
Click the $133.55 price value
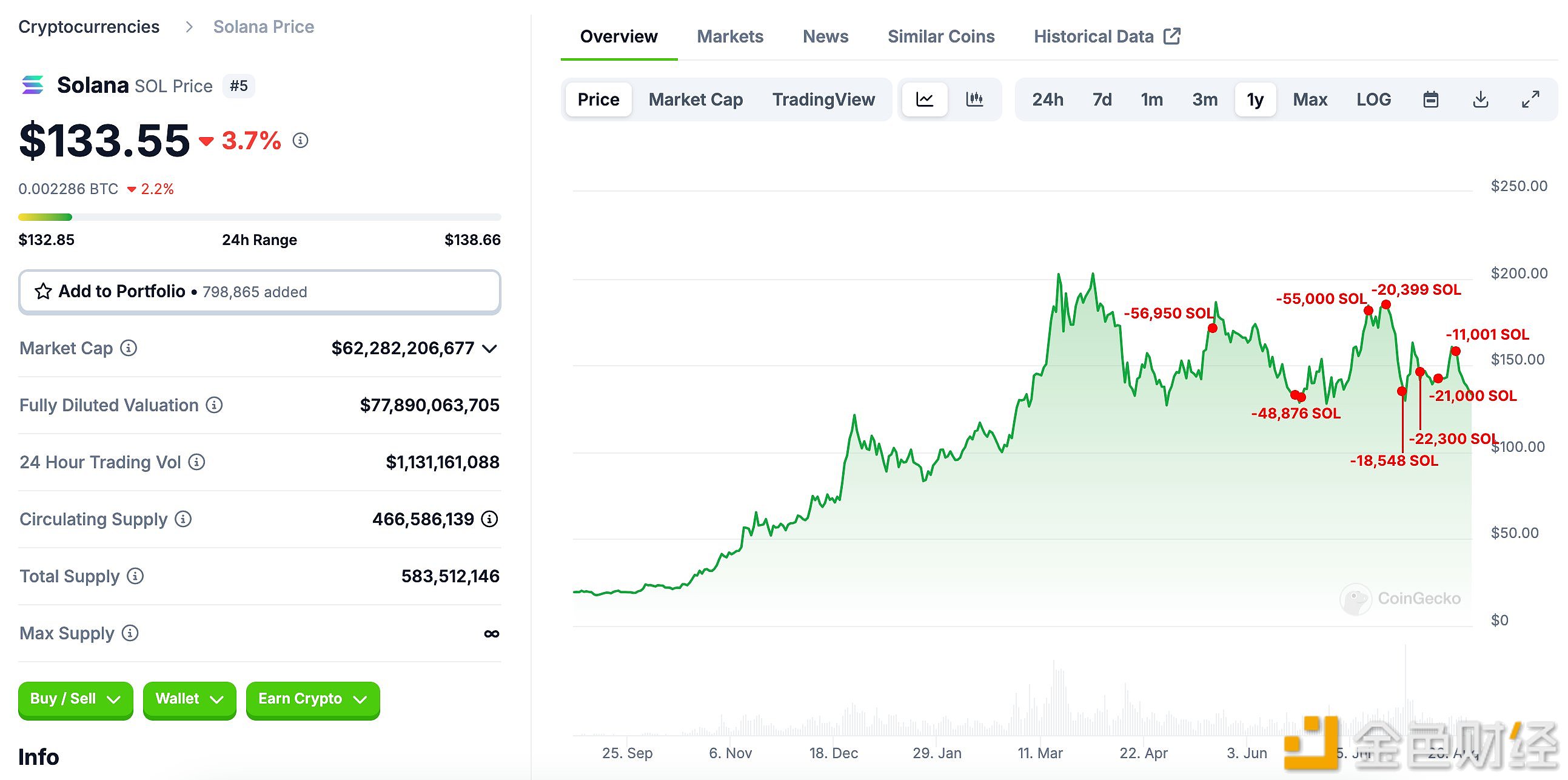(105, 141)
